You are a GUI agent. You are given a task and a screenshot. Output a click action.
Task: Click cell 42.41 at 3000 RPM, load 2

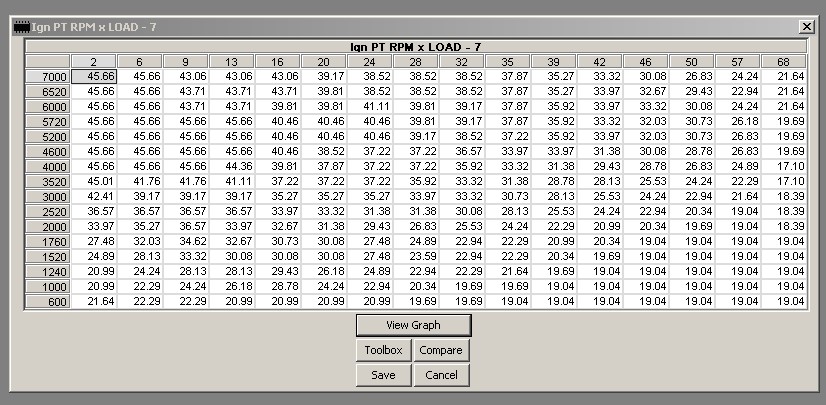coord(93,196)
